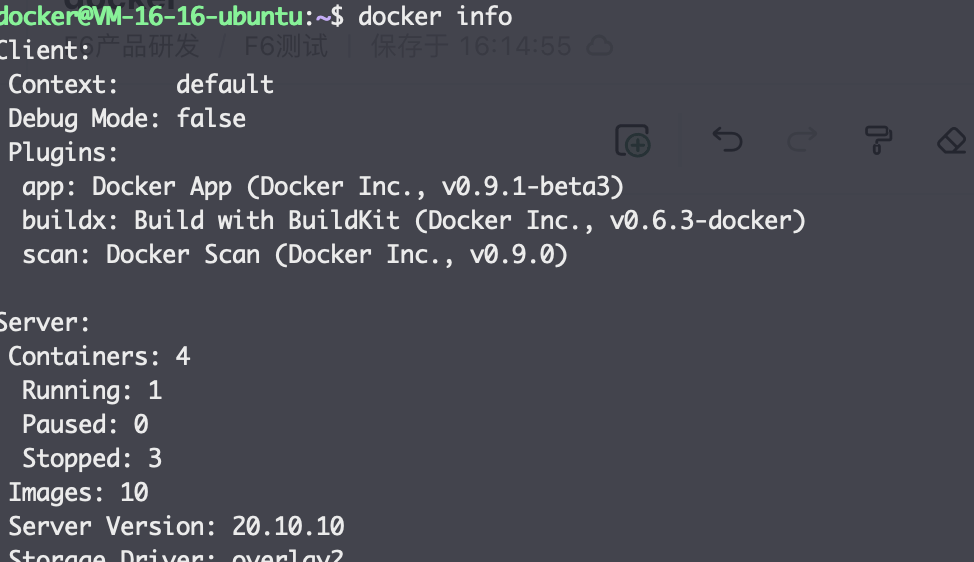
Task: Open the F6测试 breadcrumb item
Action: (286, 46)
